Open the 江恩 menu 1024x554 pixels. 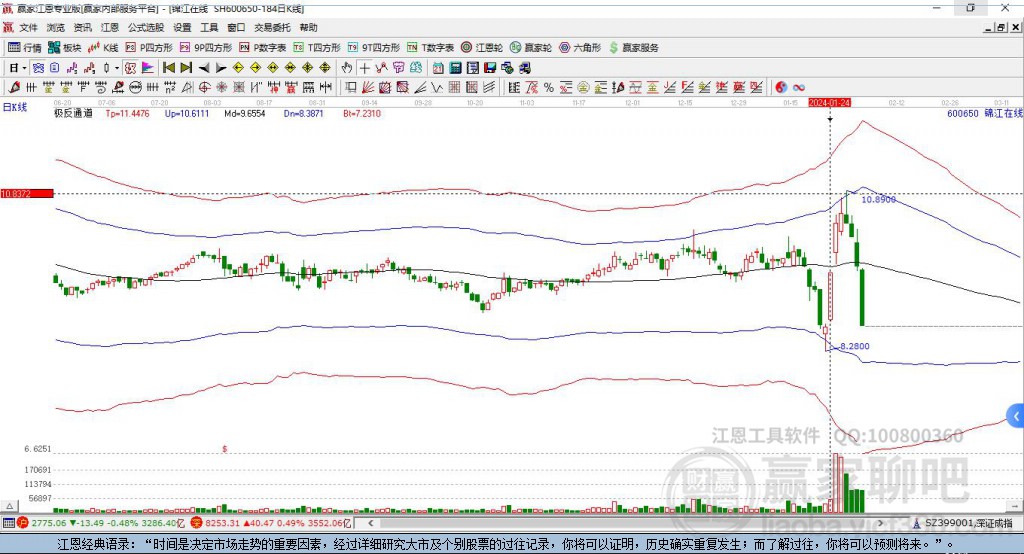pyautogui.click(x=110, y=27)
